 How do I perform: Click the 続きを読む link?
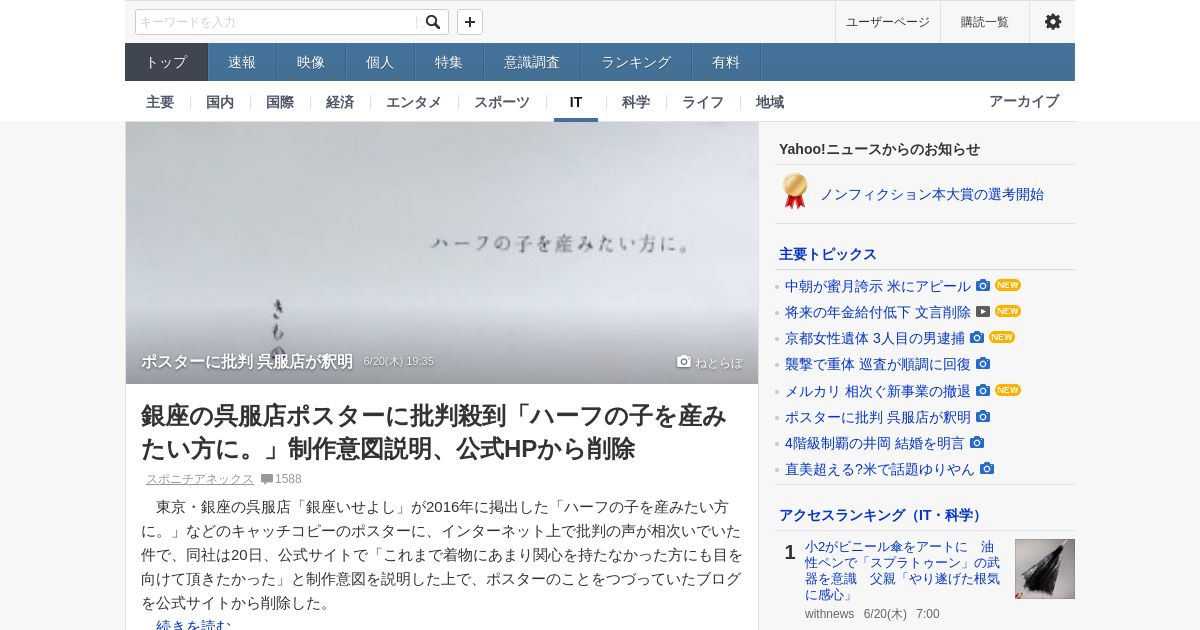click(x=193, y=625)
